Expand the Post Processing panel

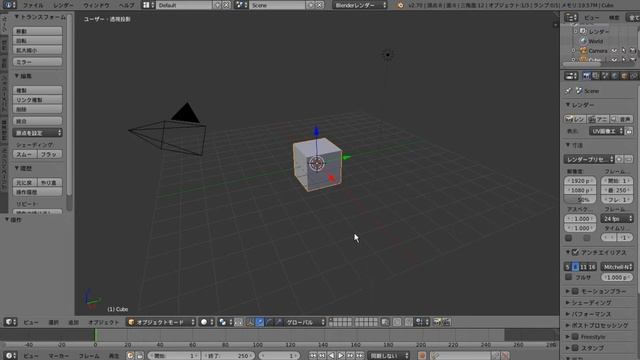(598, 325)
